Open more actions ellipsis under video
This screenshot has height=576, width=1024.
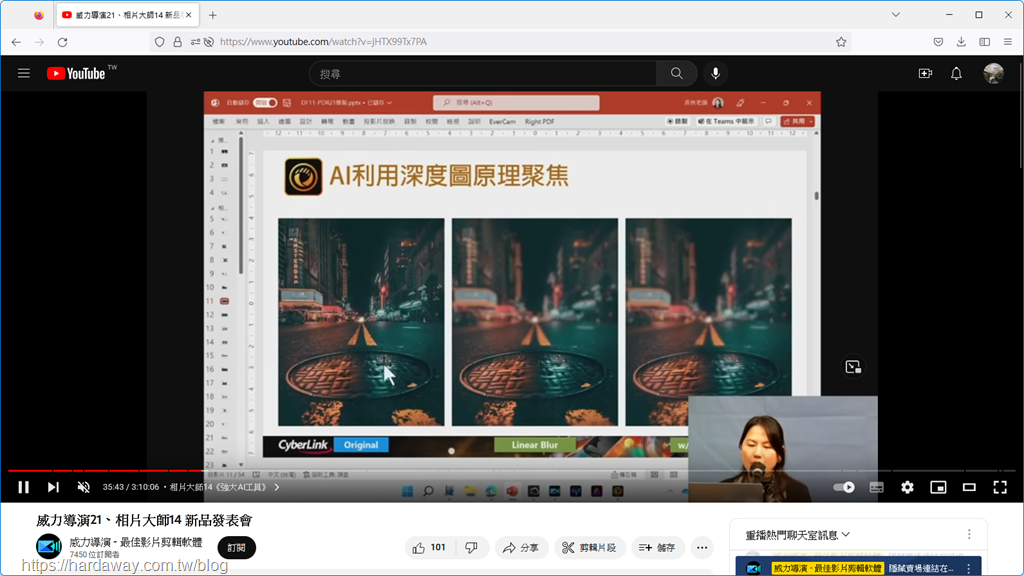point(702,548)
